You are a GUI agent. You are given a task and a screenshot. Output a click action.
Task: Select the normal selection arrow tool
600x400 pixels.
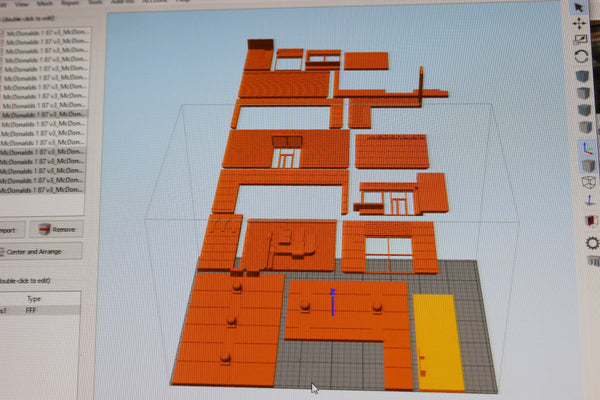pyautogui.click(x=579, y=7)
